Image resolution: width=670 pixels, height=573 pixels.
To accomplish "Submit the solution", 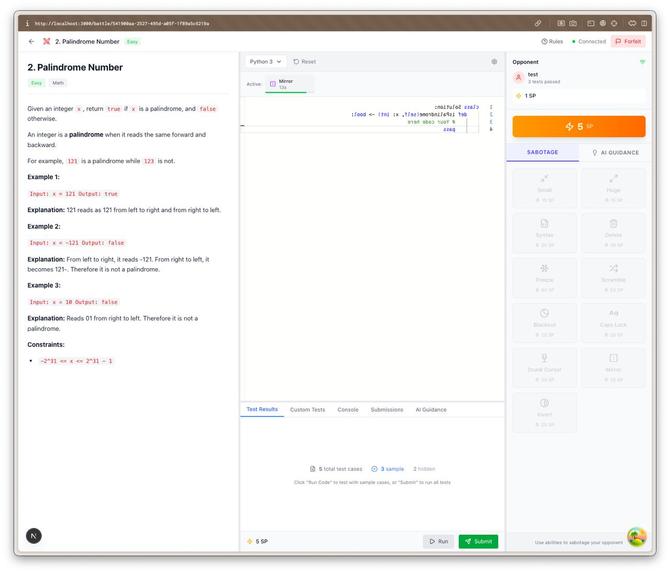I will point(478,541).
